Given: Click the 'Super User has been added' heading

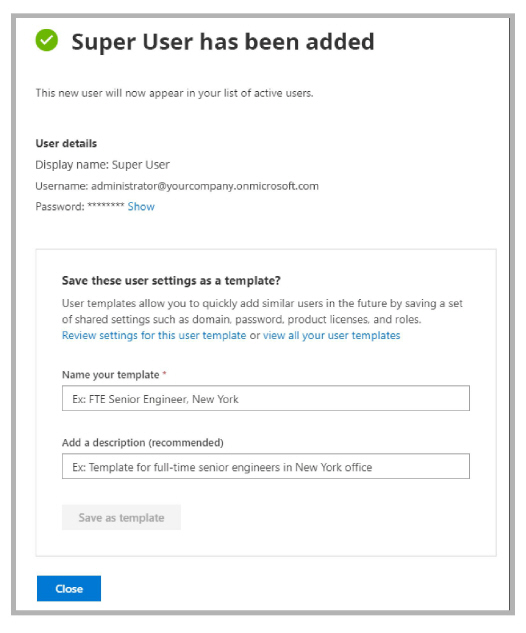Looking at the screenshot, I should (x=223, y=42).
